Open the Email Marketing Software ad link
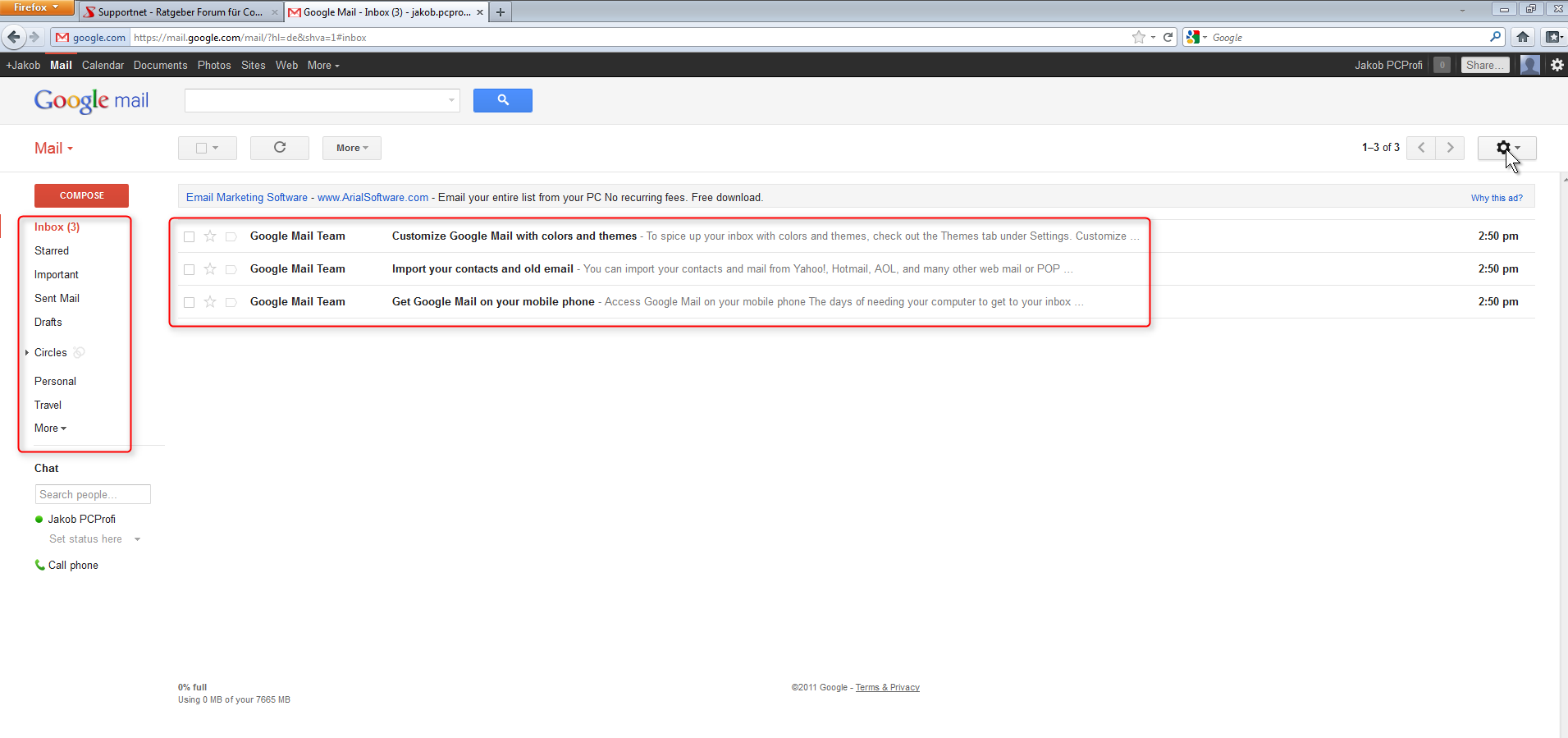1568x738 pixels. click(x=247, y=197)
